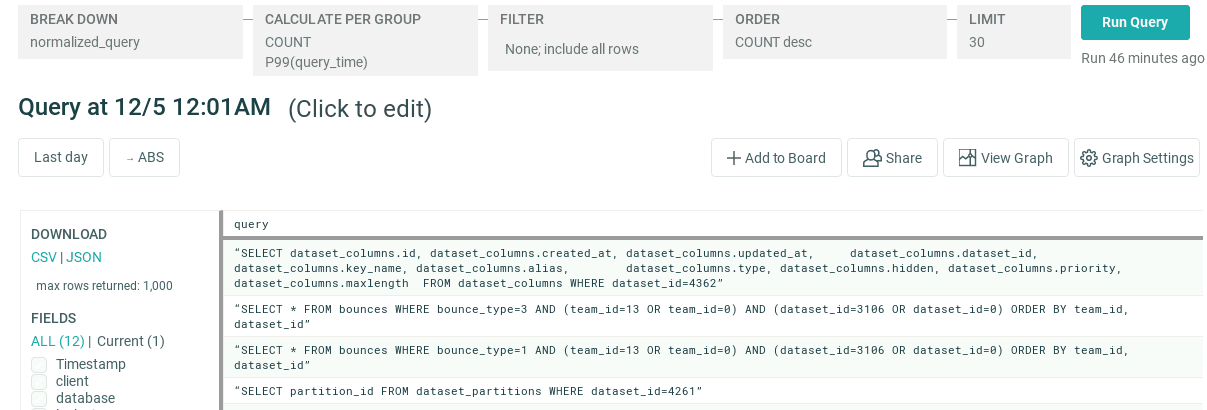Click the Graph Settings gear icon
1207x410 pixels.
click(1089, 158)
